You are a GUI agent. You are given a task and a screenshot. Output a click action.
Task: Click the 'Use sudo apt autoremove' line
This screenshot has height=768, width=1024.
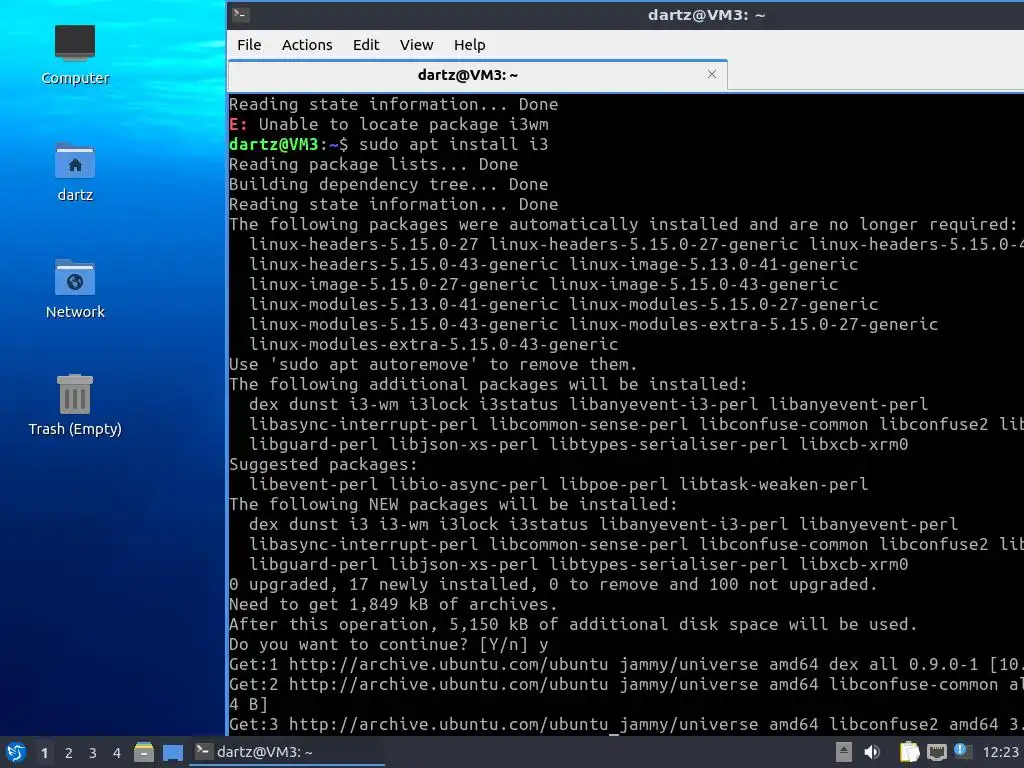[433, 364]
